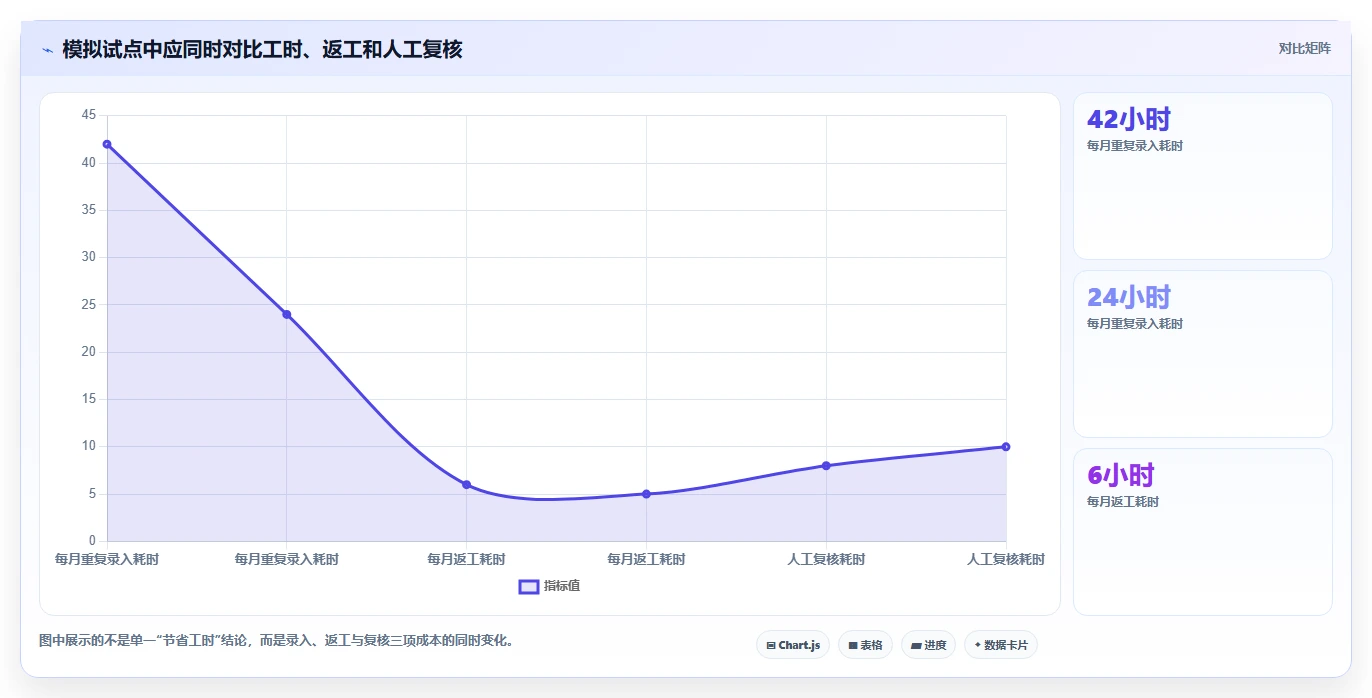Select the 数据卡片 chip
The height and width of the screenshot is (698, 1372).
(1000, 645)
